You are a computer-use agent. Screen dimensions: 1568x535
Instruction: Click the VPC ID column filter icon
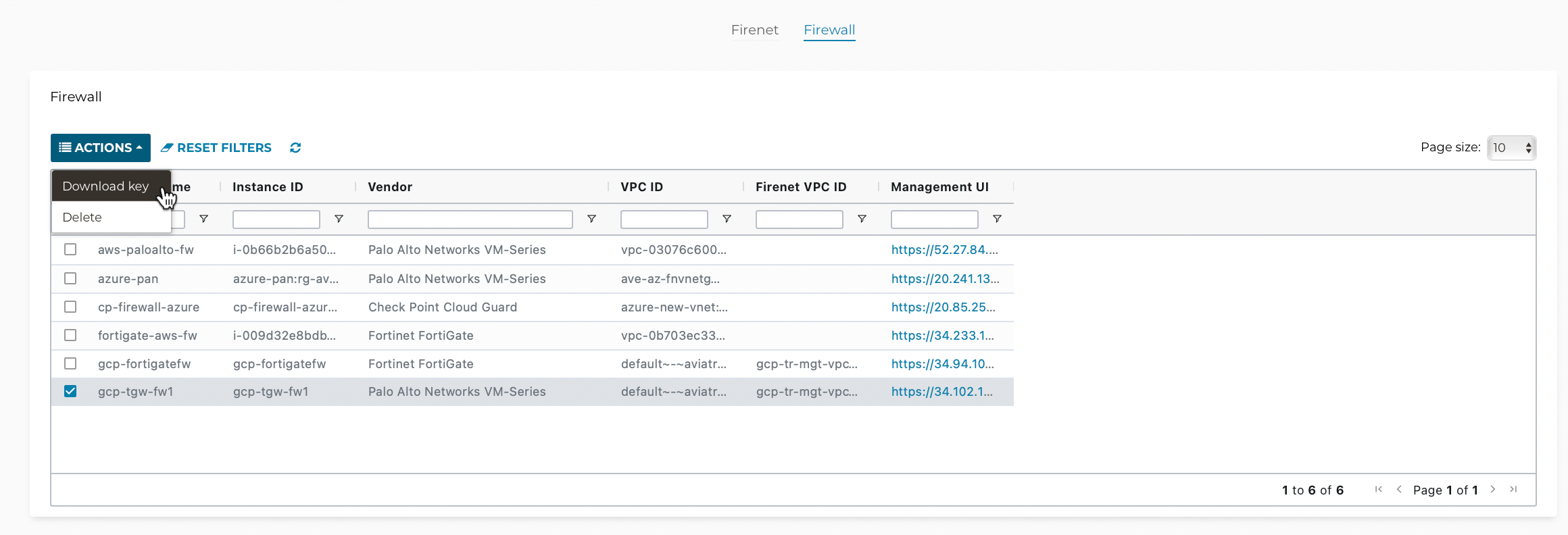727,219
